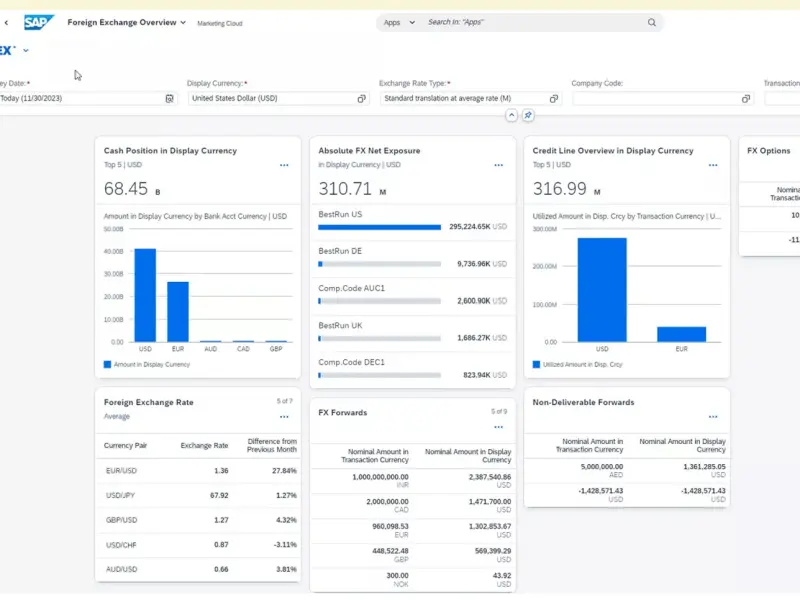Click the SAP logo
This screenshot has width=800, height=600.
39,22
